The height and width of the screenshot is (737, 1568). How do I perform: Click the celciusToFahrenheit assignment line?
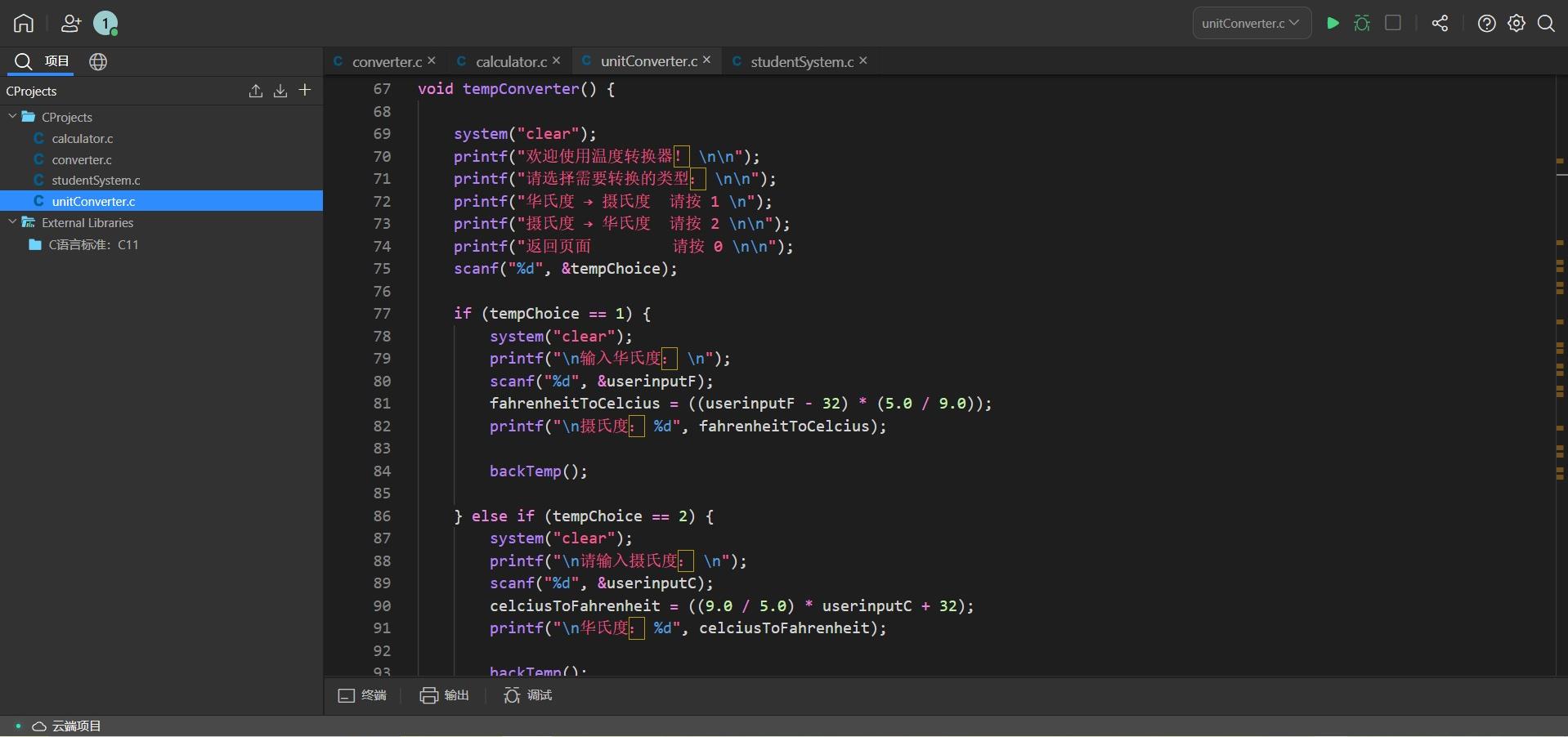click(x=732, y=606)
